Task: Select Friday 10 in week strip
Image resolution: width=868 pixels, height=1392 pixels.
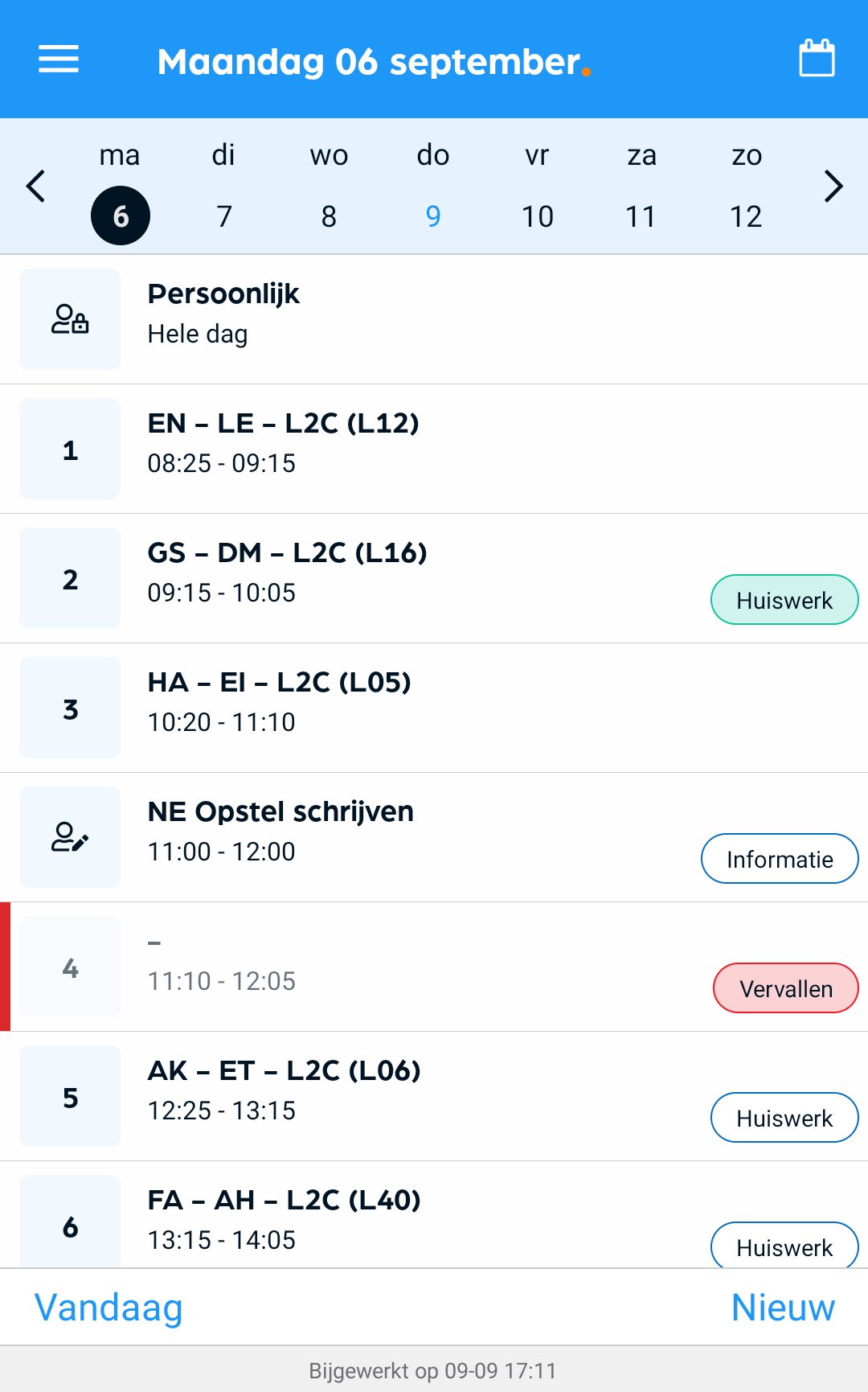Action: pos(537,216)
